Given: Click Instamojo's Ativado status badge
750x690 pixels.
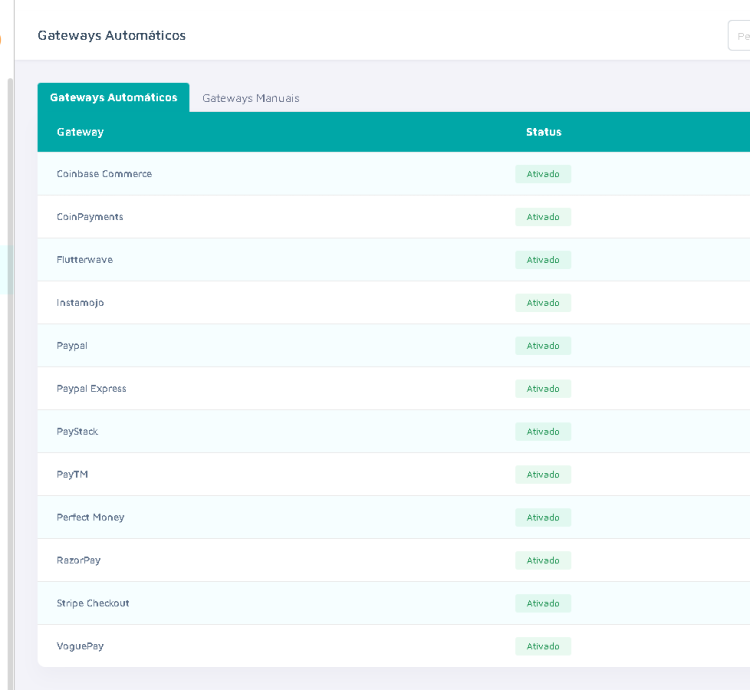Looking at the screenshot, I should [543, 303].
